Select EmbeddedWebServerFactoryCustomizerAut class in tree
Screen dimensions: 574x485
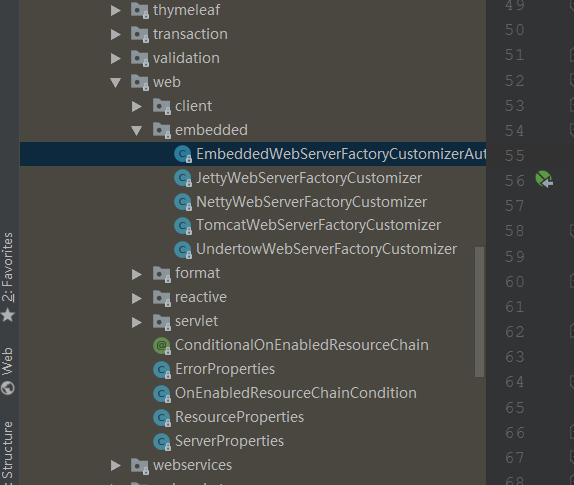coord(341,154)
